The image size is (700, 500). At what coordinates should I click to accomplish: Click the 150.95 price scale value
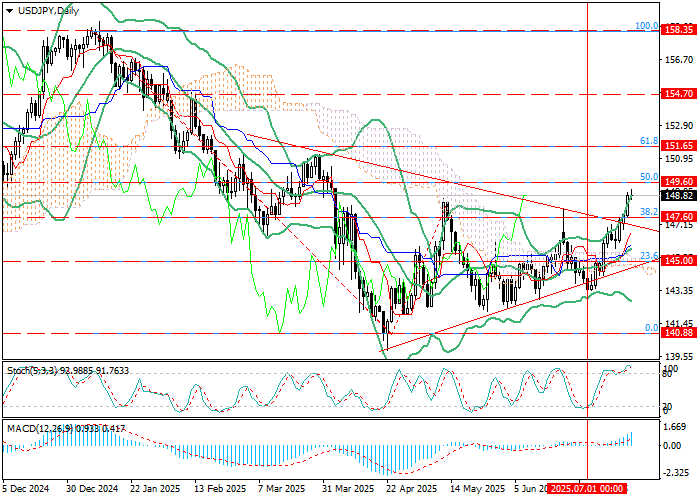(679, 158)
